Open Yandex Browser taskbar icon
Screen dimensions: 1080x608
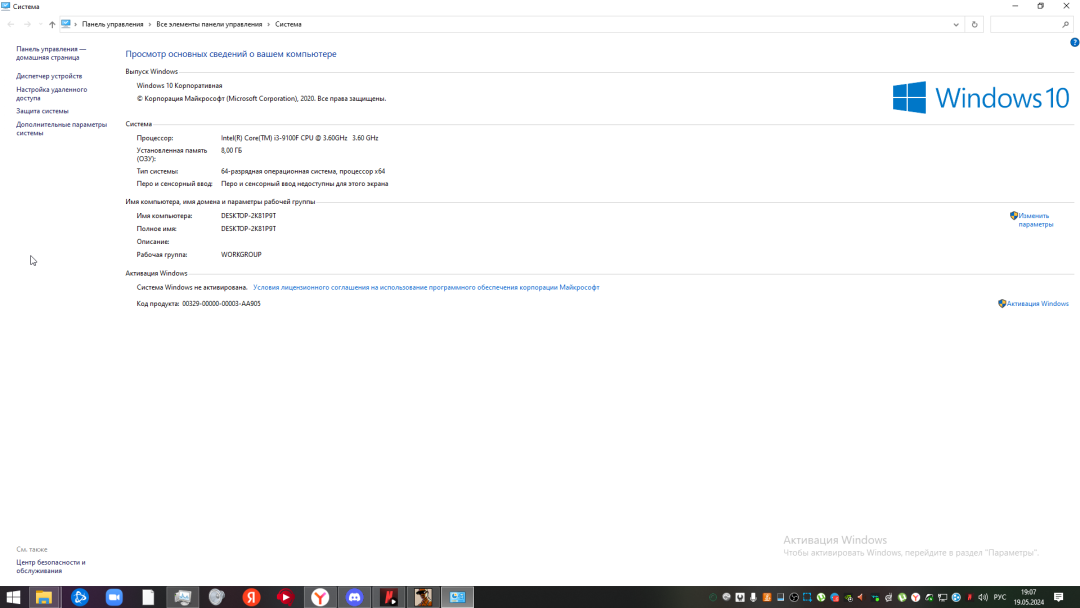click(320, 597)
